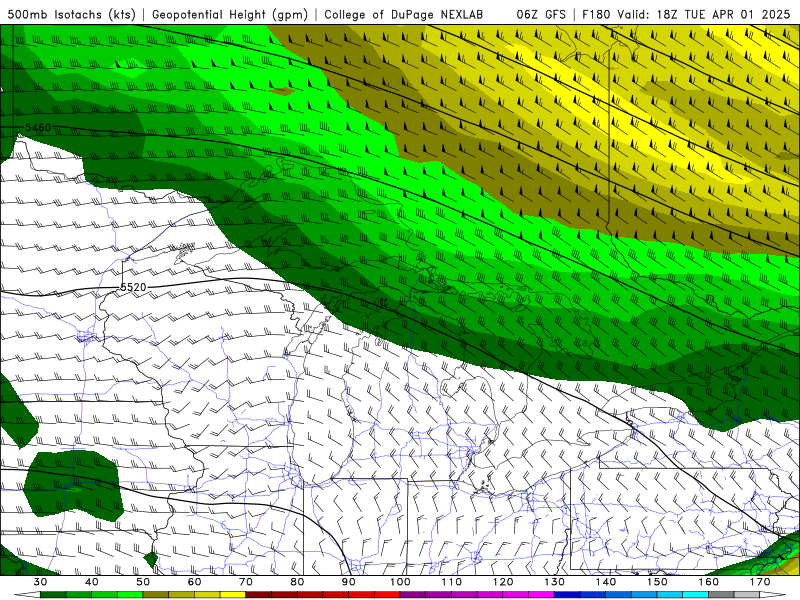Click the 70 value on the color scale
This screenshot has width=800, height=600.
(x=246, y=582)
